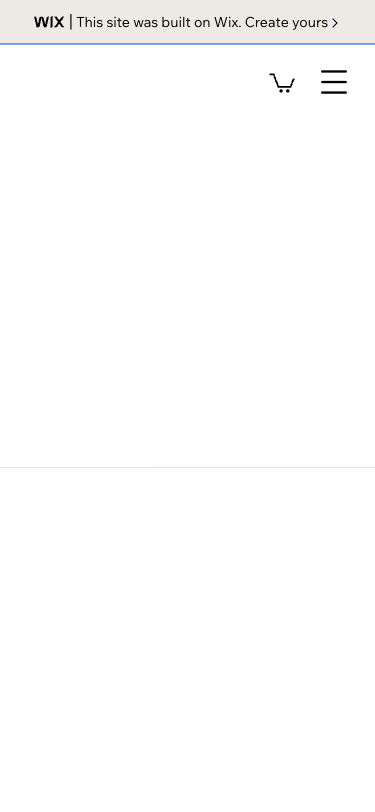Click the empty white header area left of cart
This screenshot has width=375, height=812.
pyautogui.click(x=129, y=82)
